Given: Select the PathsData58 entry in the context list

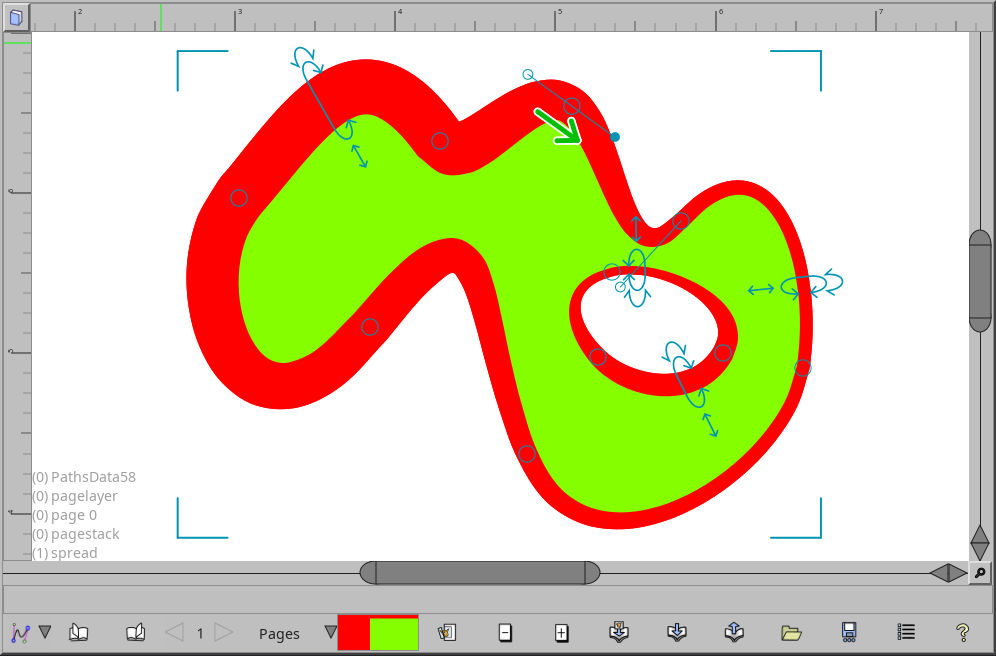Looking at the screenshot, I should click(83, 477).
